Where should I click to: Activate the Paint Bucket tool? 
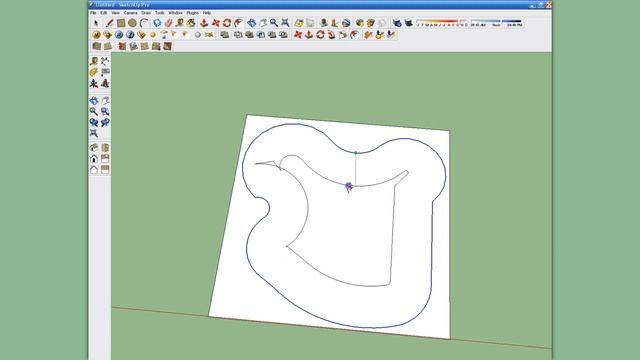coord(191,23)
